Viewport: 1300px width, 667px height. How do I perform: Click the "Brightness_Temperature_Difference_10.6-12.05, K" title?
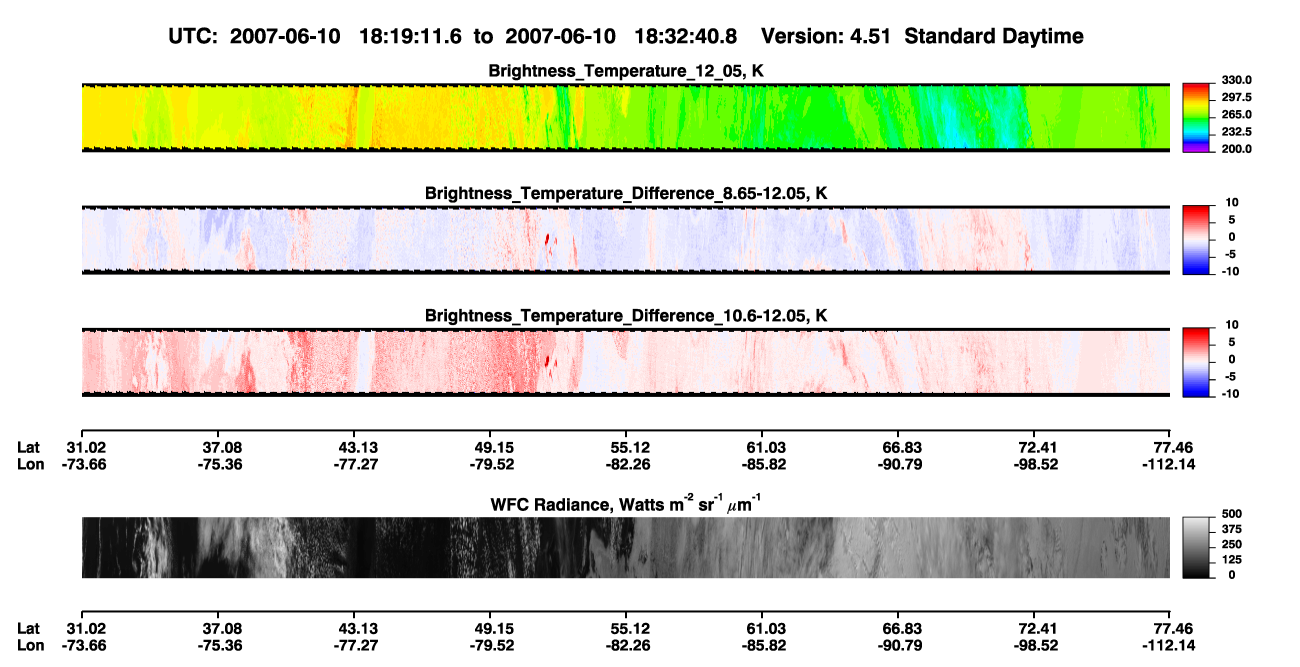[x=626, y=315]
